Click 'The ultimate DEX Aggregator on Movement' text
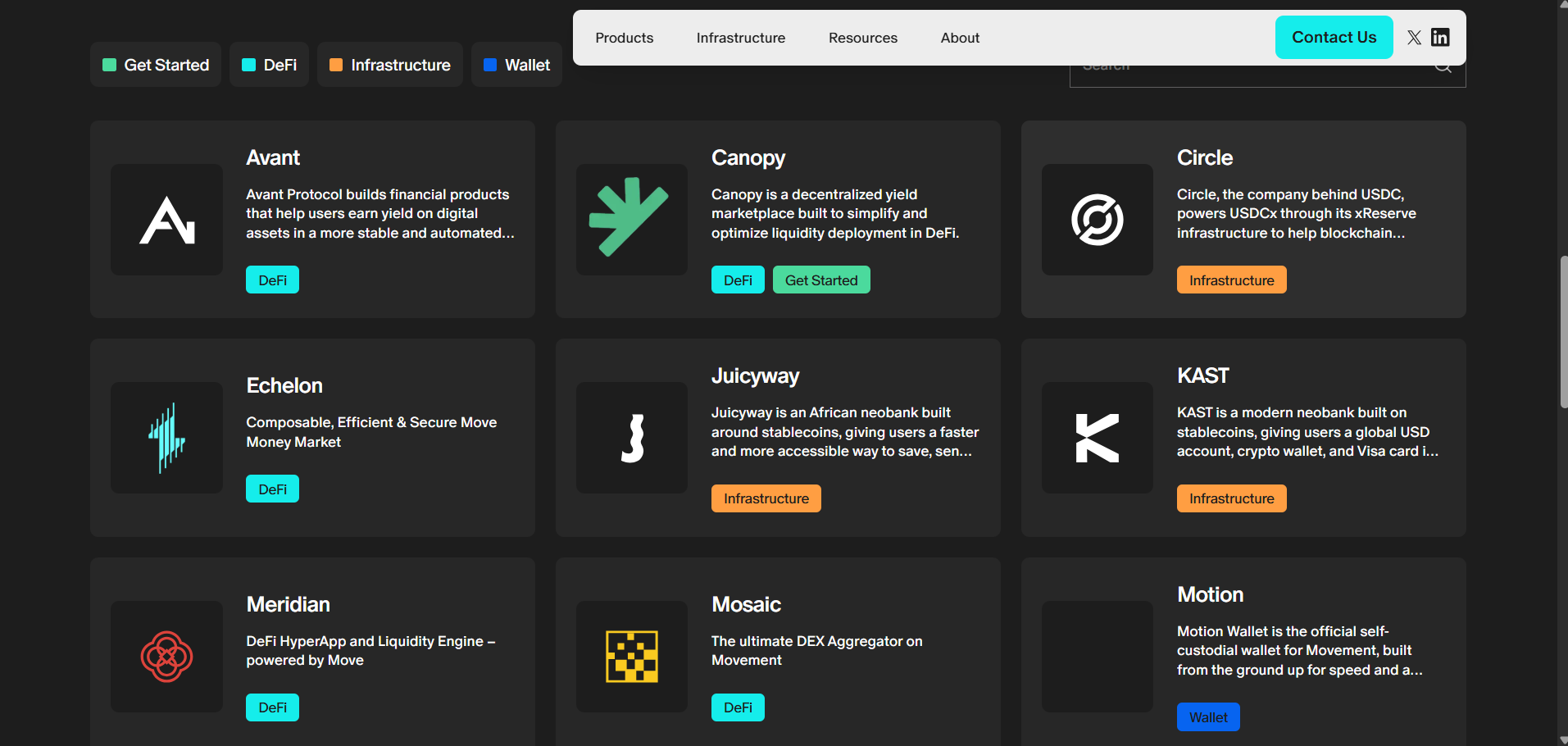 [816, 651]
